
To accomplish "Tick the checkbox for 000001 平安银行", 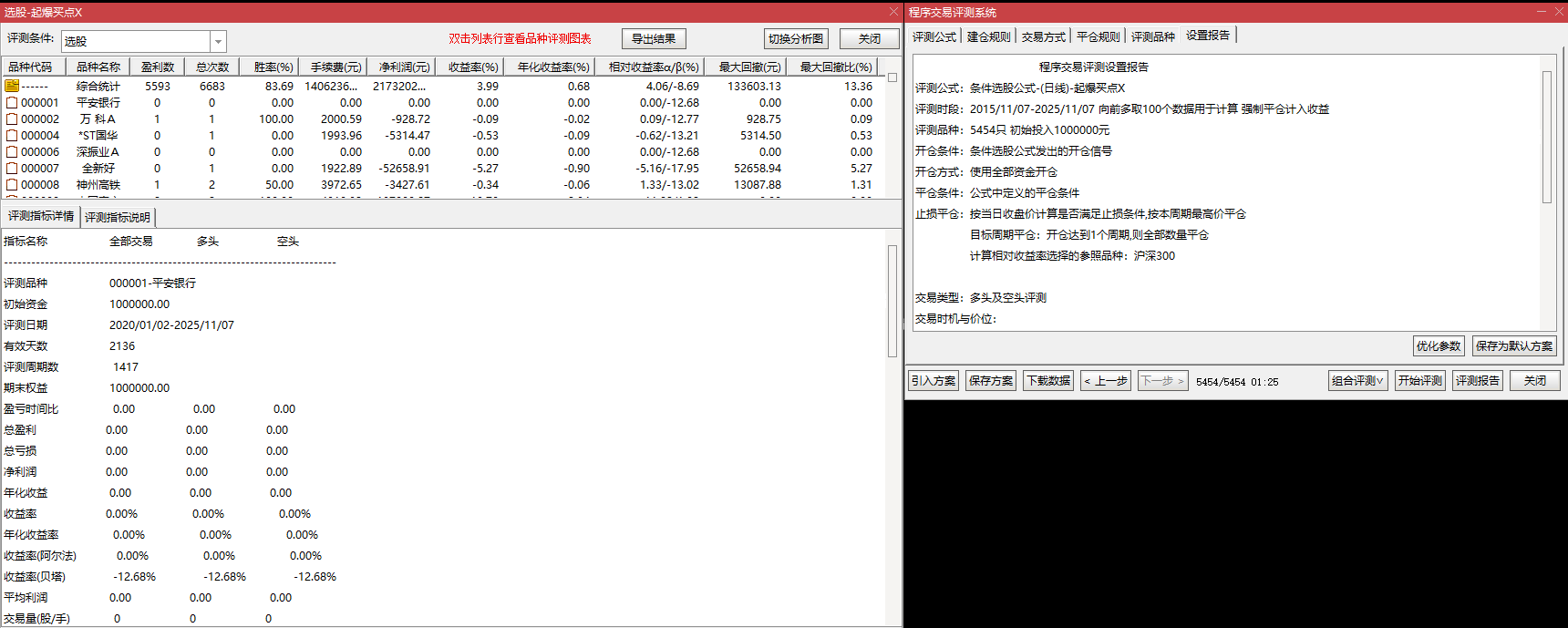I will 12,103.
